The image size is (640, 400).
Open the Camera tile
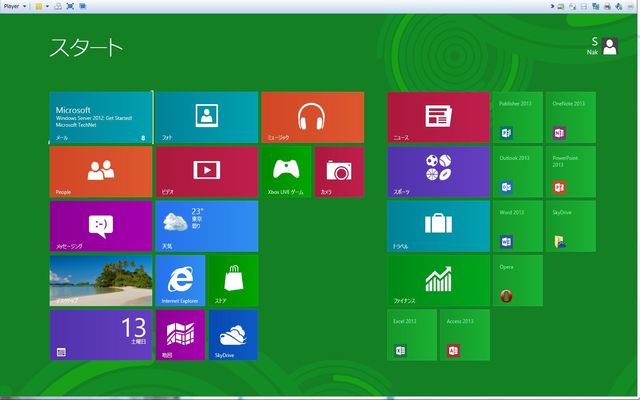pos(339,172)
